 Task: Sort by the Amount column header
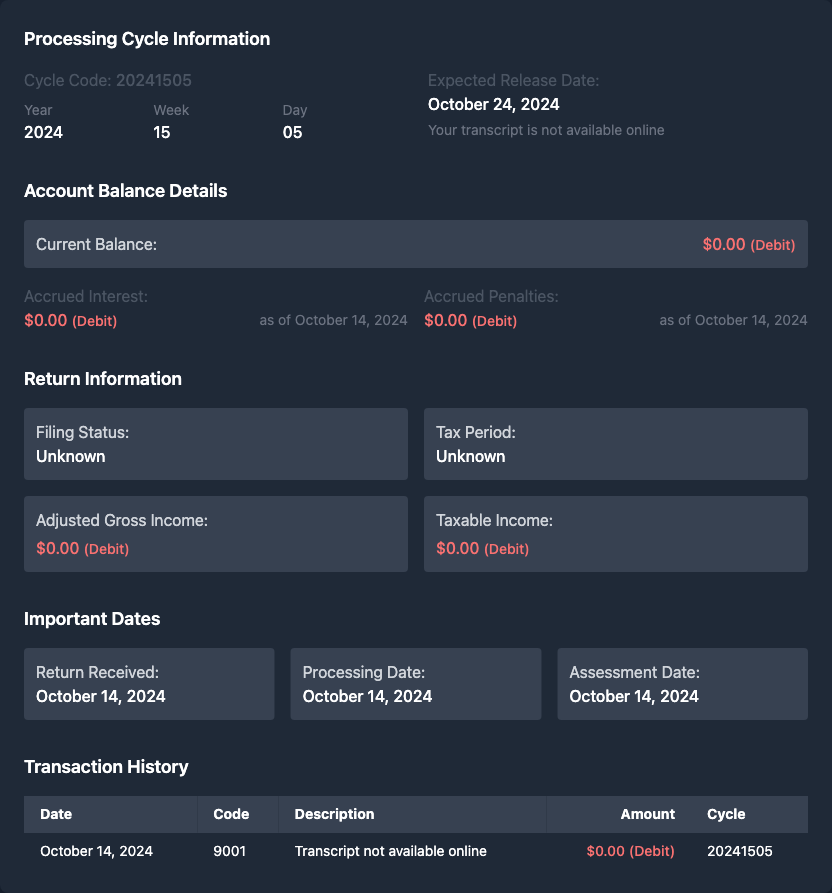point(647,814)
